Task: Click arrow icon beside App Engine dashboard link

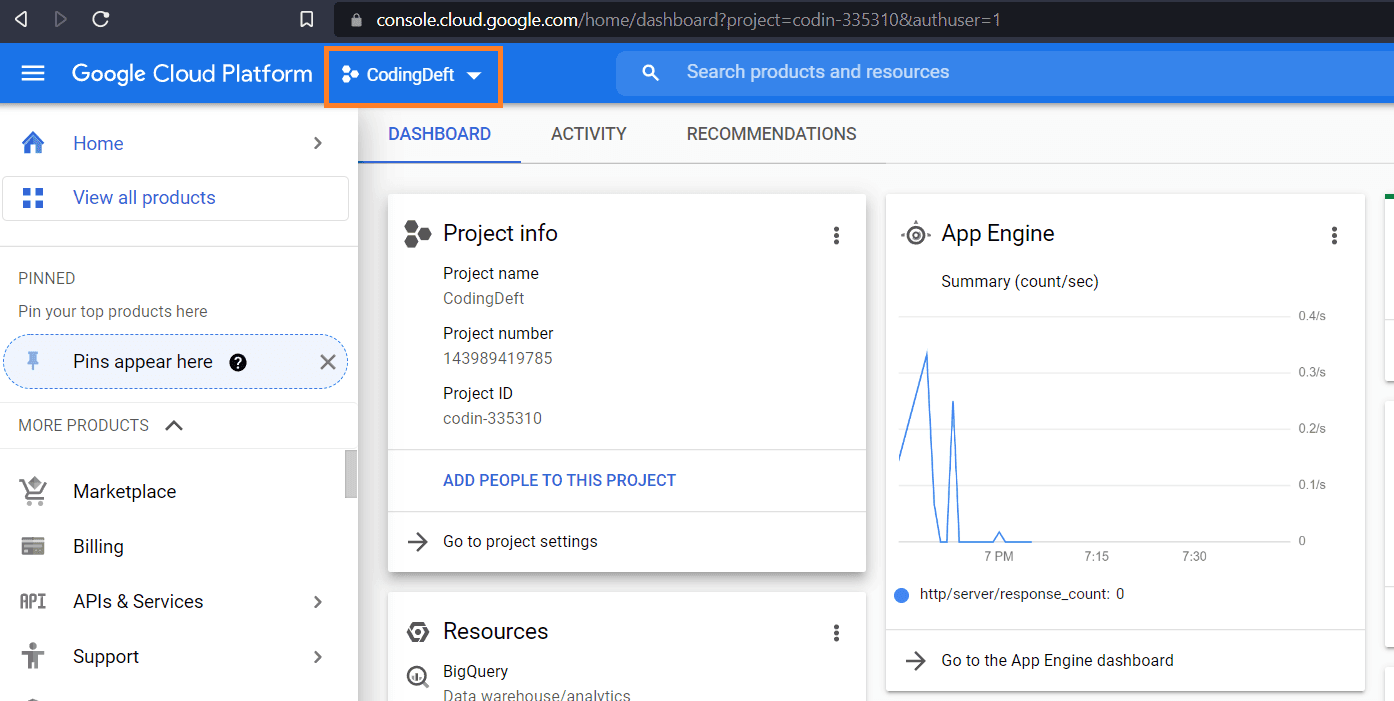Action: tap(915, 660)
